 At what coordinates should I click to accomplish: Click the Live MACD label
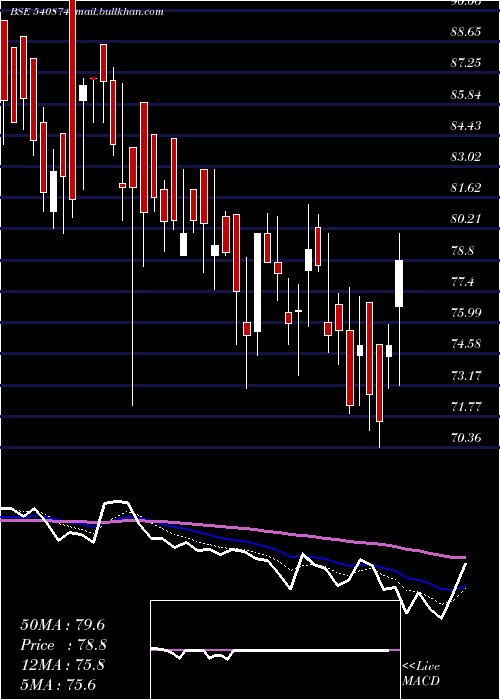pos(421,674)
